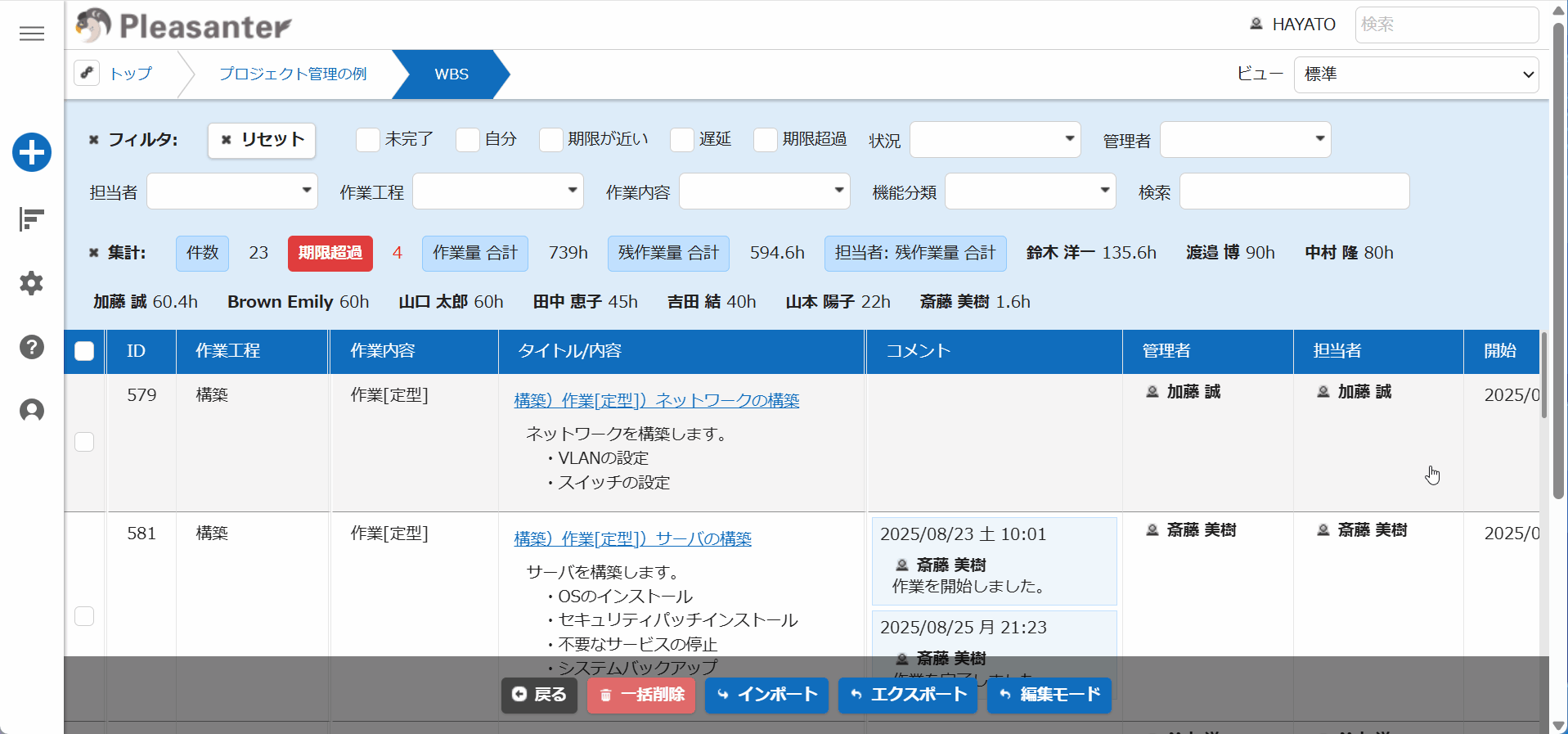Enable the 遅延 filter checkbox
This screenshot has height=734, width=1568.
(682, 140)
